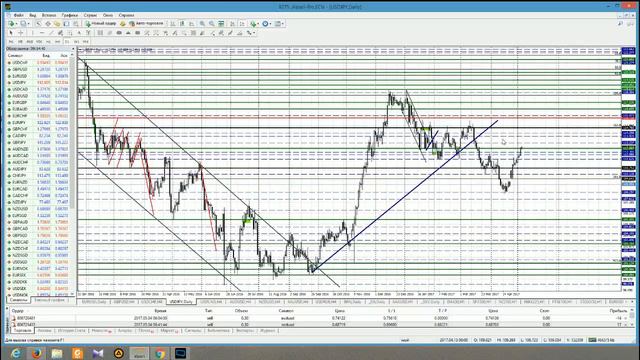This screenshot has height=360, width=640.
Task: Expand the Periods dropdown arrow
Action: pyautogui.click(x=270, y=24)
